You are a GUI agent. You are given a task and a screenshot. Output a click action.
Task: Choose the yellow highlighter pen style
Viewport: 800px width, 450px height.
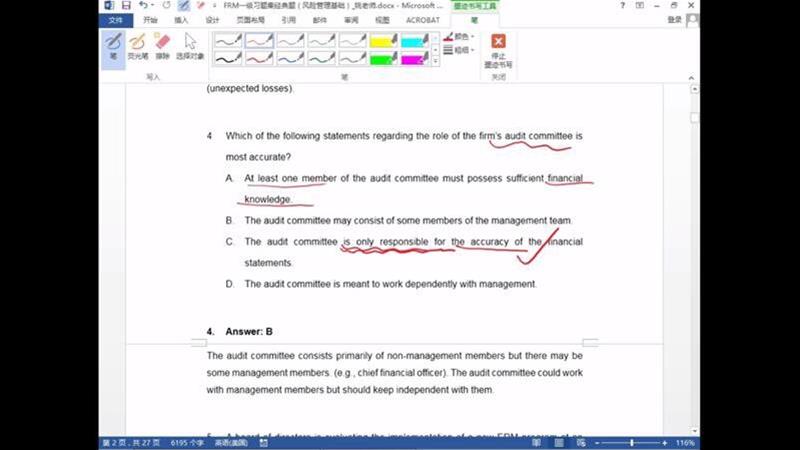[x=384, y=41]
